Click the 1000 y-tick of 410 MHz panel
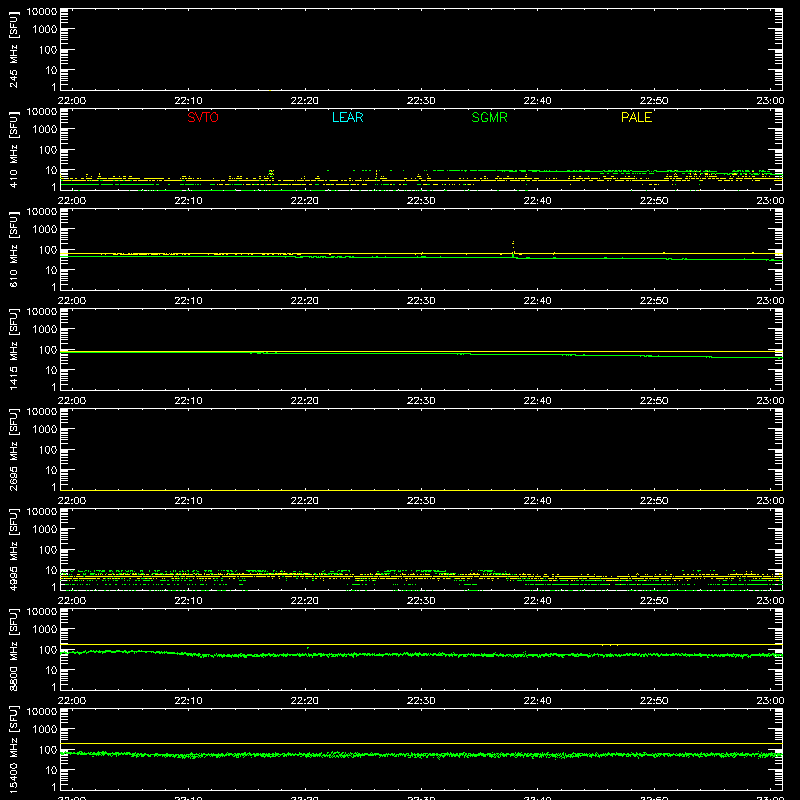 pyautogui.click(x=45, y=130)
